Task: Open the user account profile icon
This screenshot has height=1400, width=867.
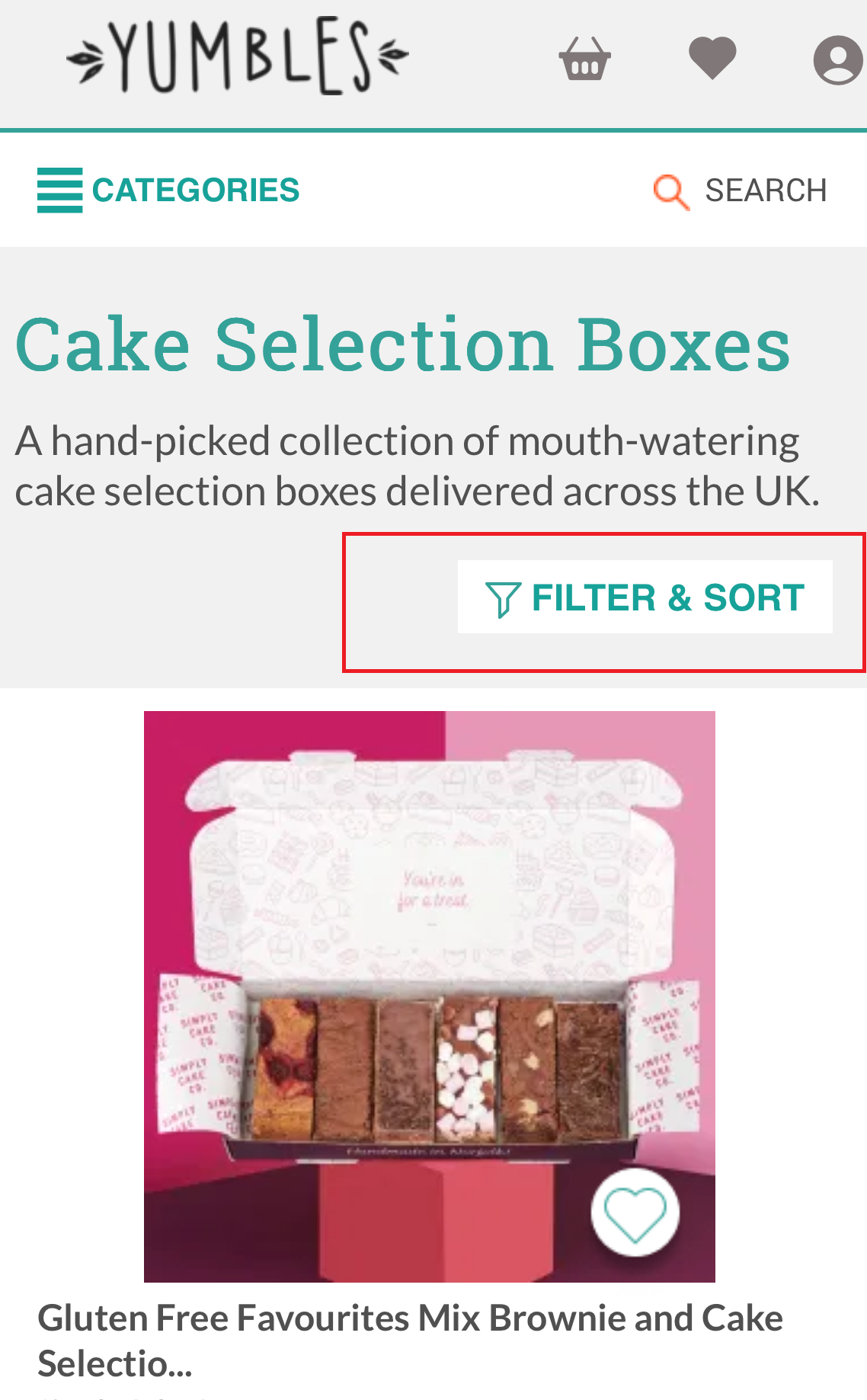Action: tap(838, 59)
